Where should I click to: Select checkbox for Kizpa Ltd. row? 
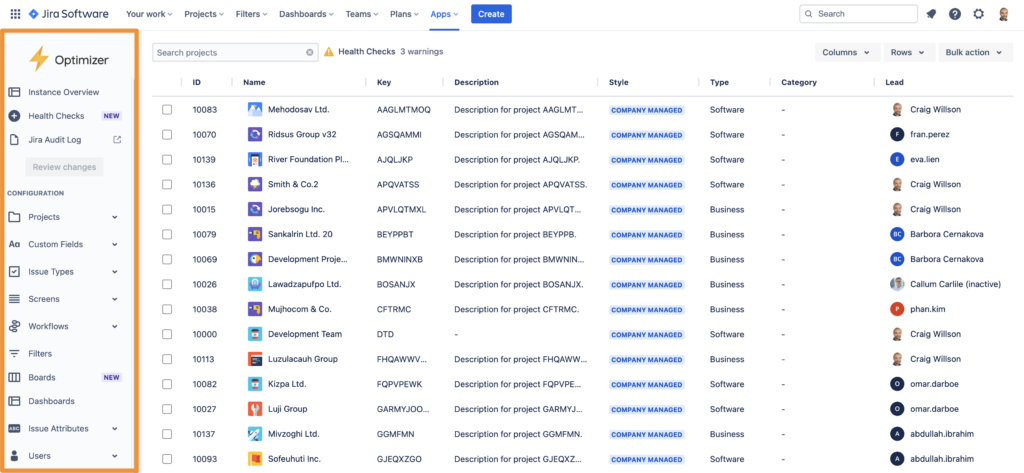[167, 383]
